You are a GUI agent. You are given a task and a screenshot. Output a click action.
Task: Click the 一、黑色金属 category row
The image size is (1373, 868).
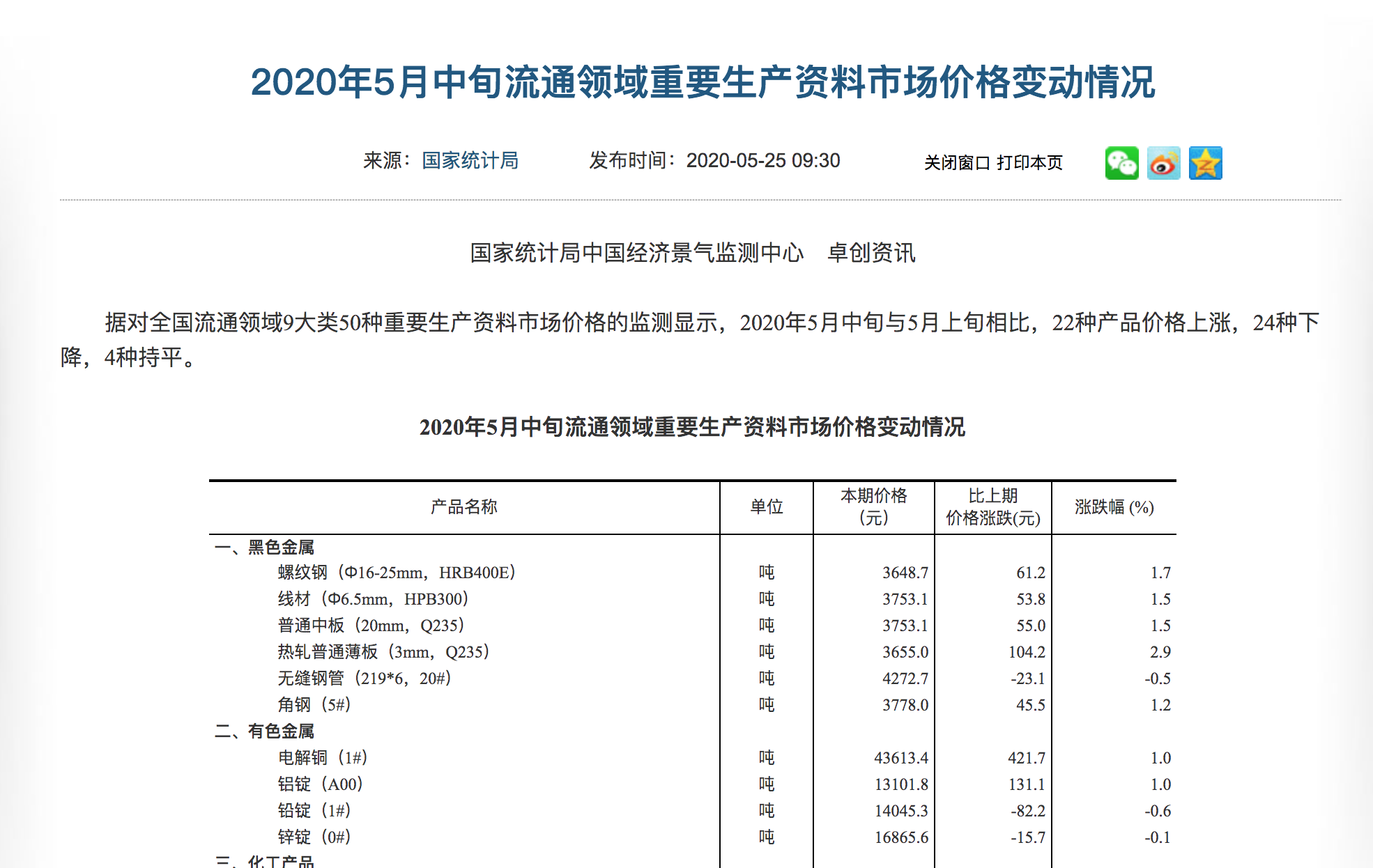(x=265, y=548)
